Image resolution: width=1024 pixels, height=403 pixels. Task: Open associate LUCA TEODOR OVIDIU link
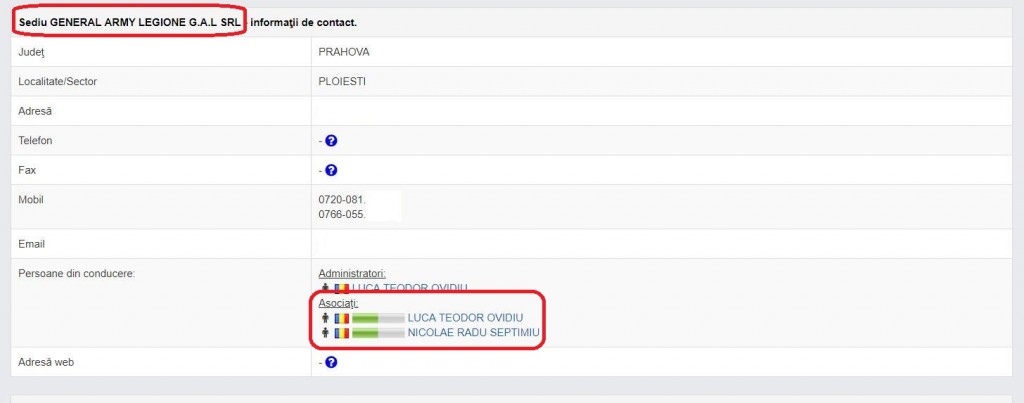[x=465, y=318]
